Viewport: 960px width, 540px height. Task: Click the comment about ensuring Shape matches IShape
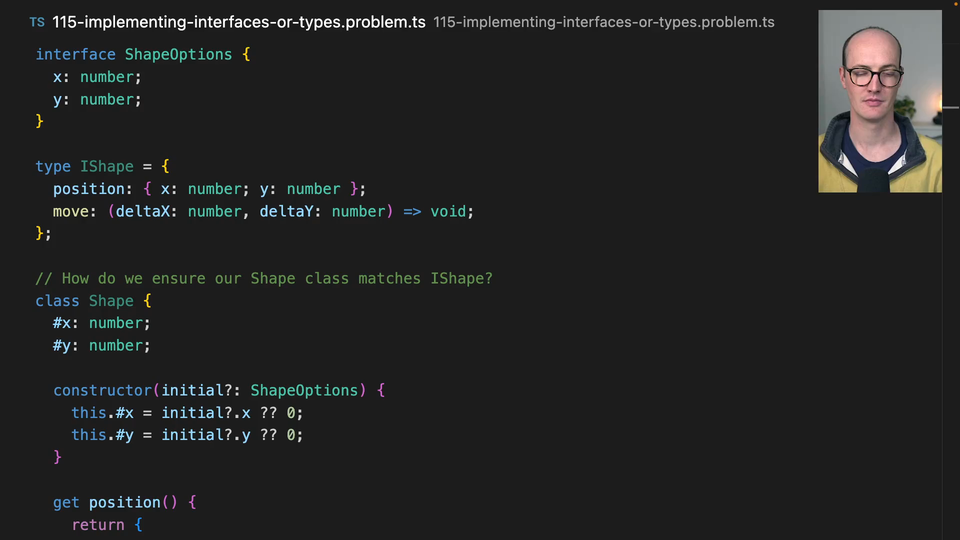[264, 278]
